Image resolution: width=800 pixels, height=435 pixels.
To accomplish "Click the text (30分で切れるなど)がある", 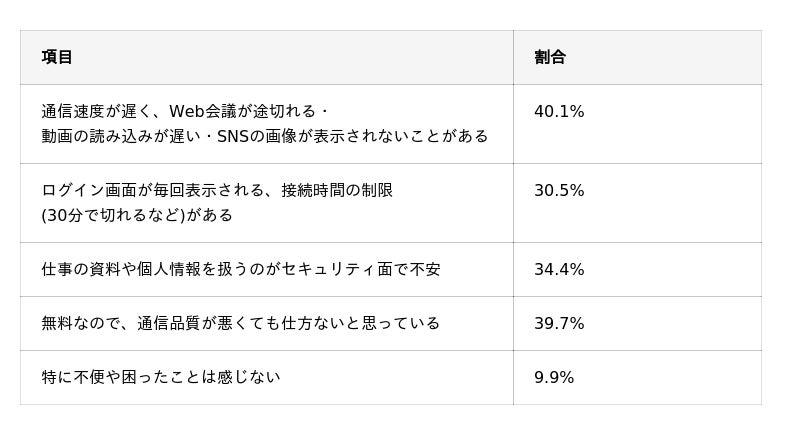I will tap(137, 215).
